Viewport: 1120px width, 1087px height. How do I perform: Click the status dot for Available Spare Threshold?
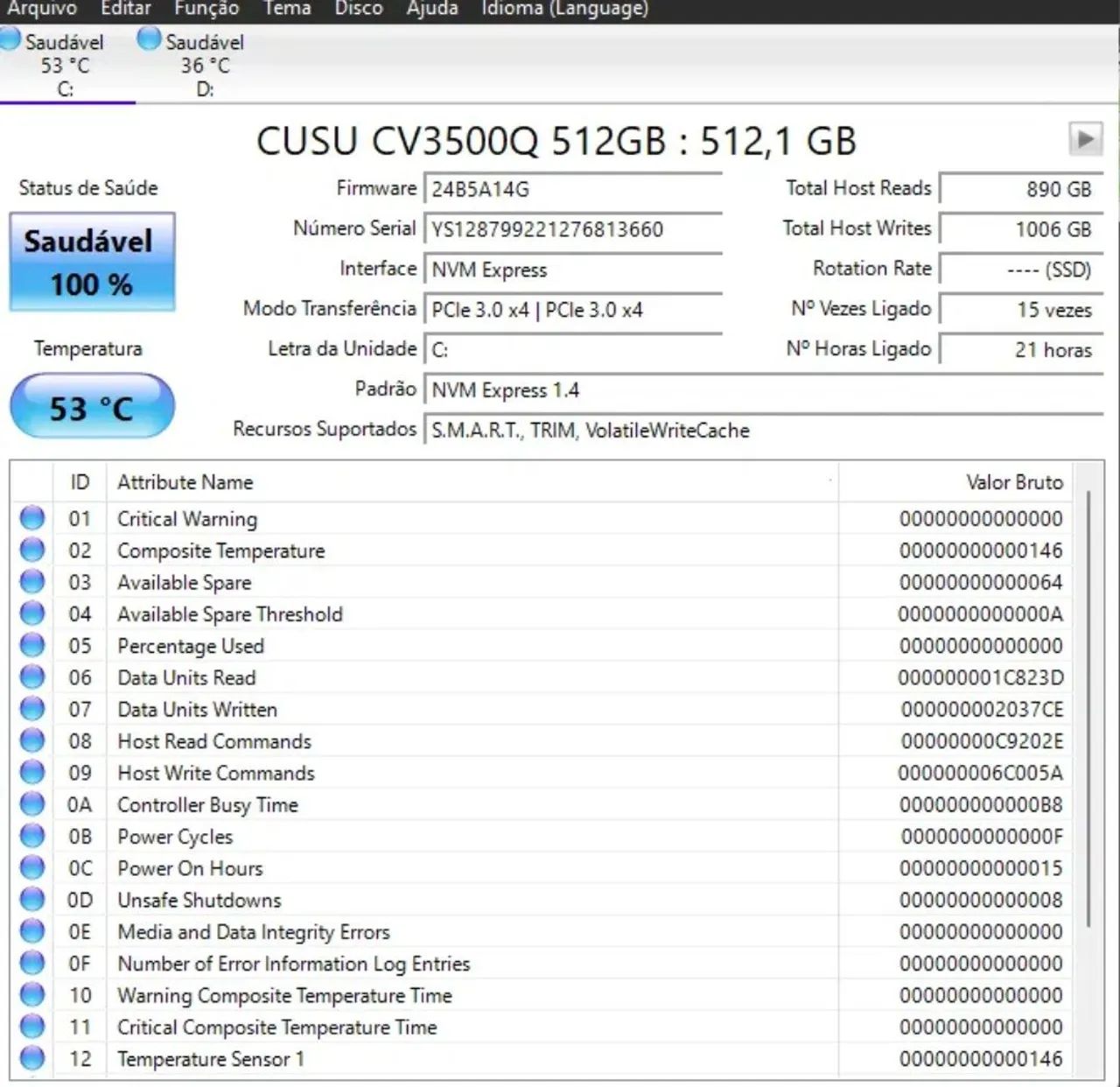tap(32, 614)
